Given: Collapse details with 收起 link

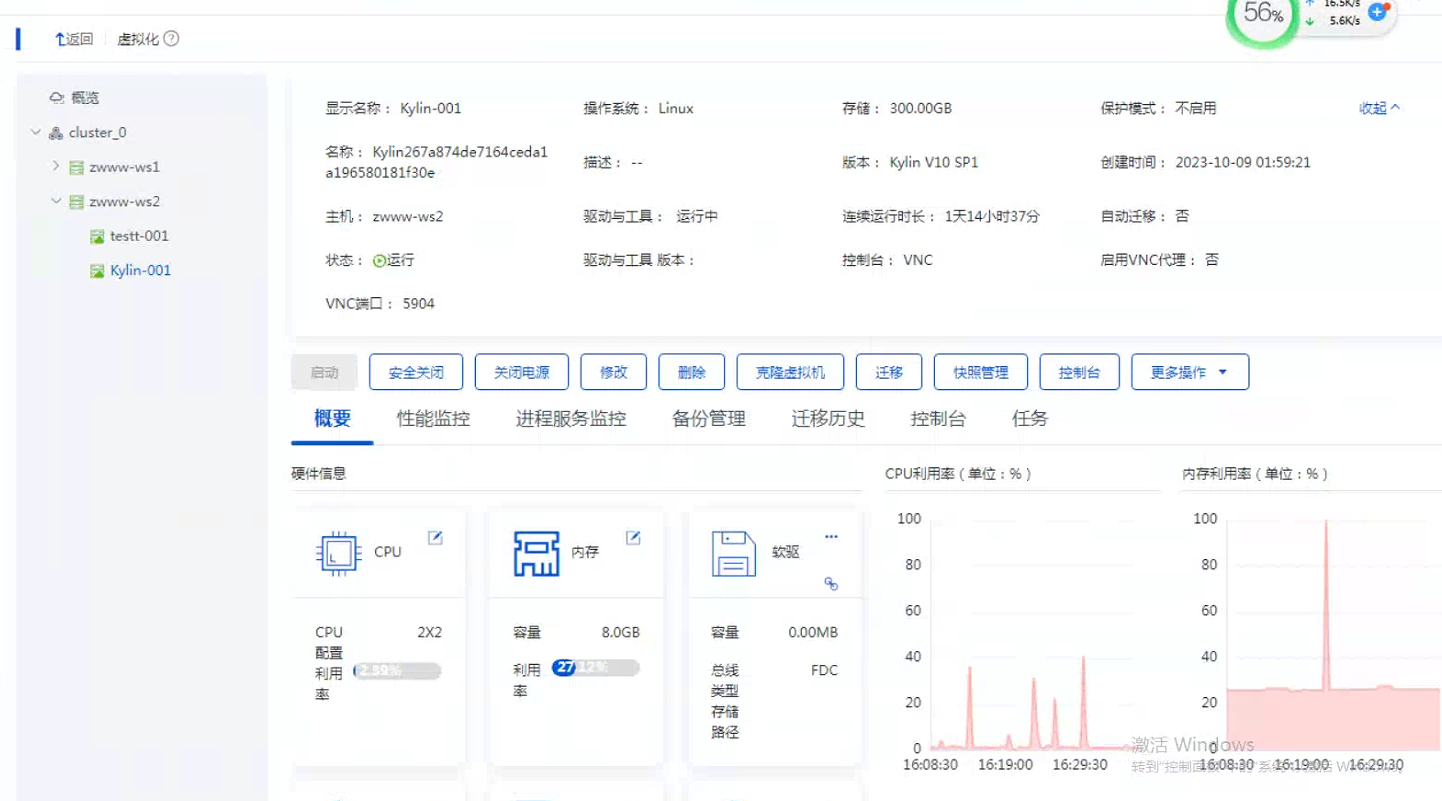Looking at the screenshot, I should tap(1379, 108).
